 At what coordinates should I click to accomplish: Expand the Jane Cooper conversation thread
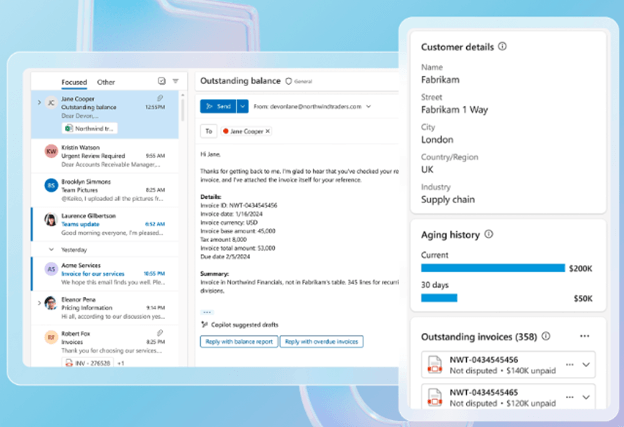(39, 103)
